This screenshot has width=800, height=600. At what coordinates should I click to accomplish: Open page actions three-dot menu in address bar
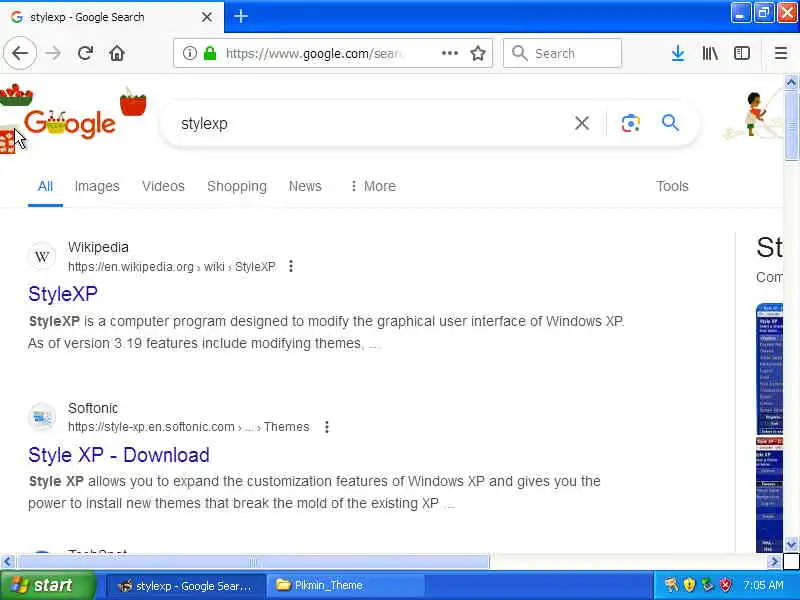coord(449,53)
